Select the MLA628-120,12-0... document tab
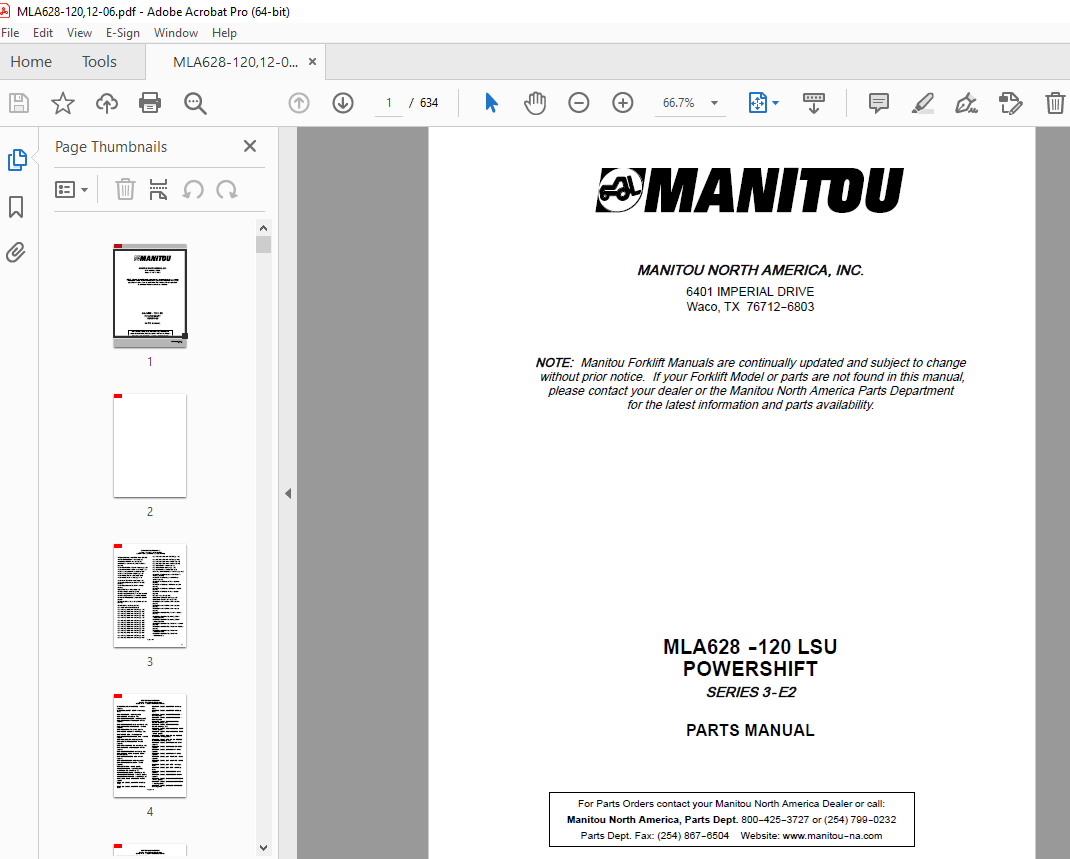 235,62
